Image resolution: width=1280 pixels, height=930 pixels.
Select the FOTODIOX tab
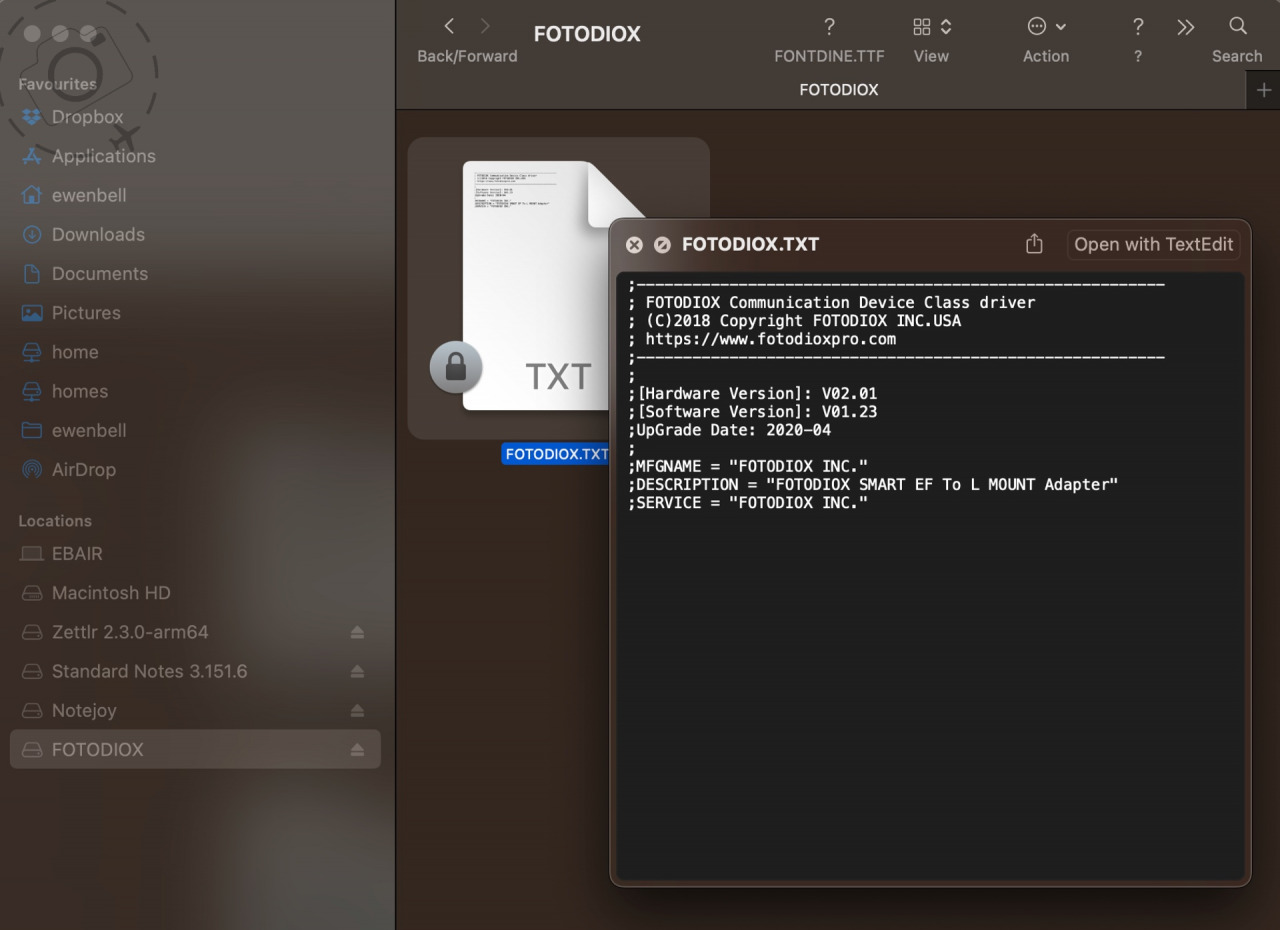(x=838, y=90)
